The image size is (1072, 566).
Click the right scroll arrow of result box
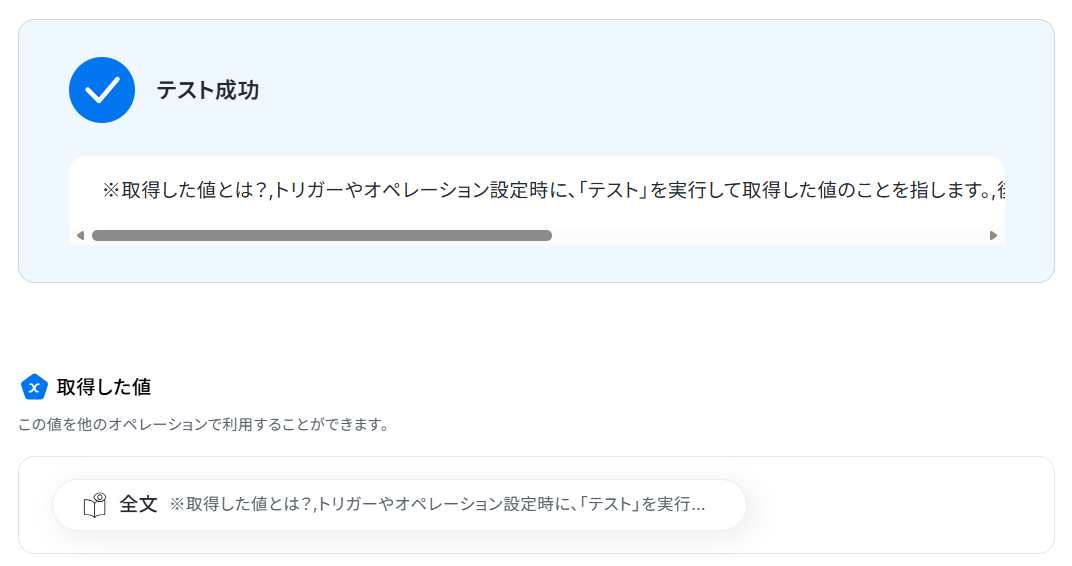[993, 236]
